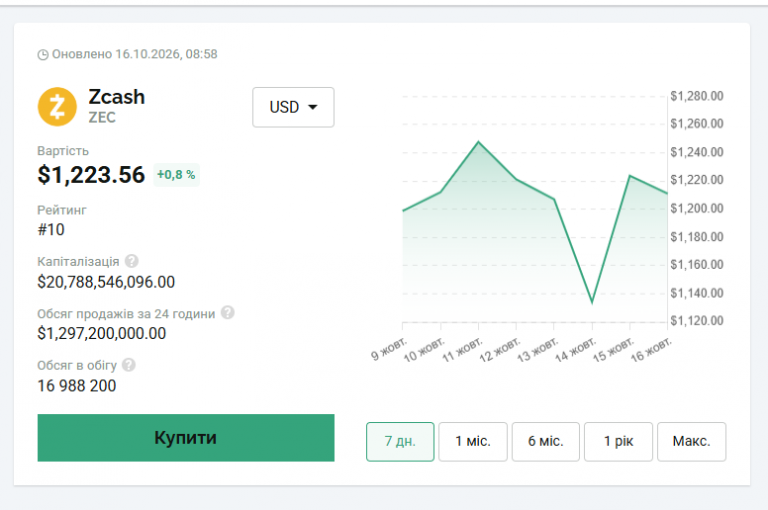The width and height of the screenshot is (768, 510).
Task: Click the circulating supply 16 988 200
Action: (77, 386)
